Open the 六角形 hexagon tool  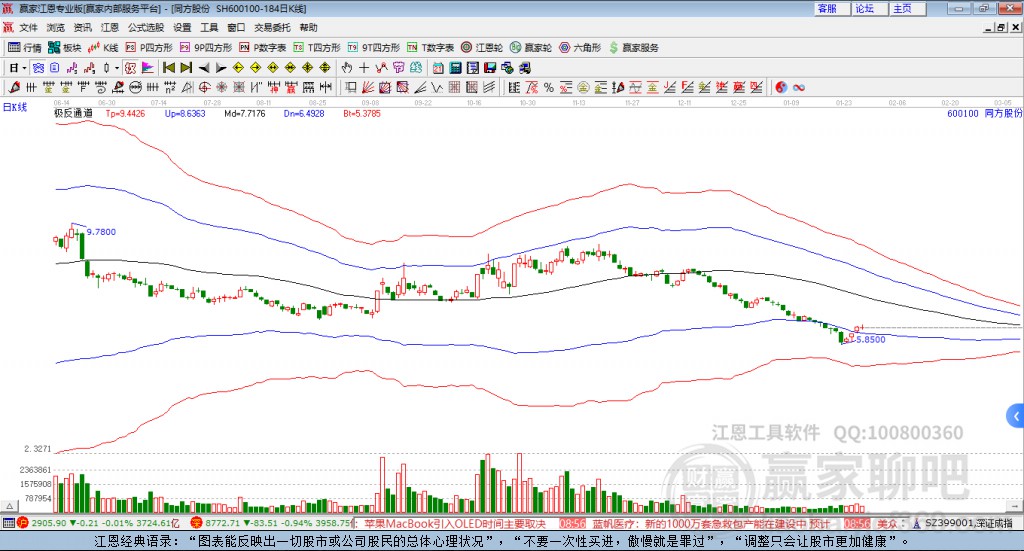[579, 47]
